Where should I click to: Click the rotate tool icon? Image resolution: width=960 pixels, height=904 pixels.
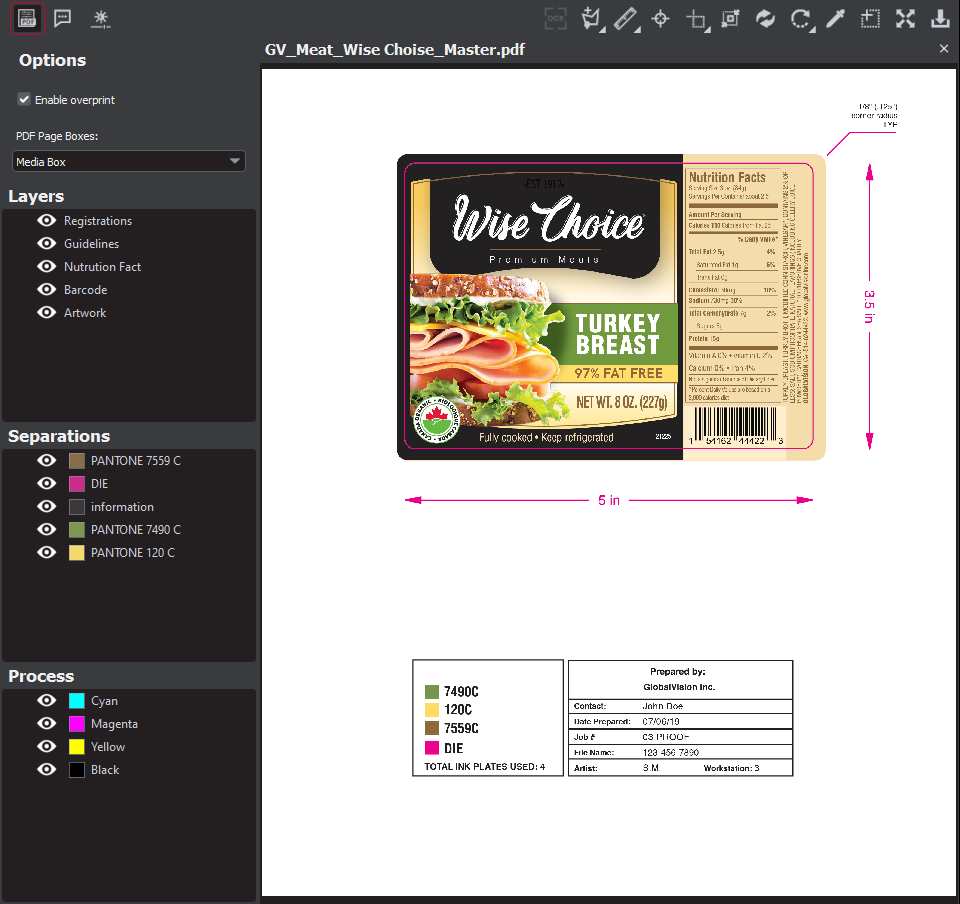[800, 18]
